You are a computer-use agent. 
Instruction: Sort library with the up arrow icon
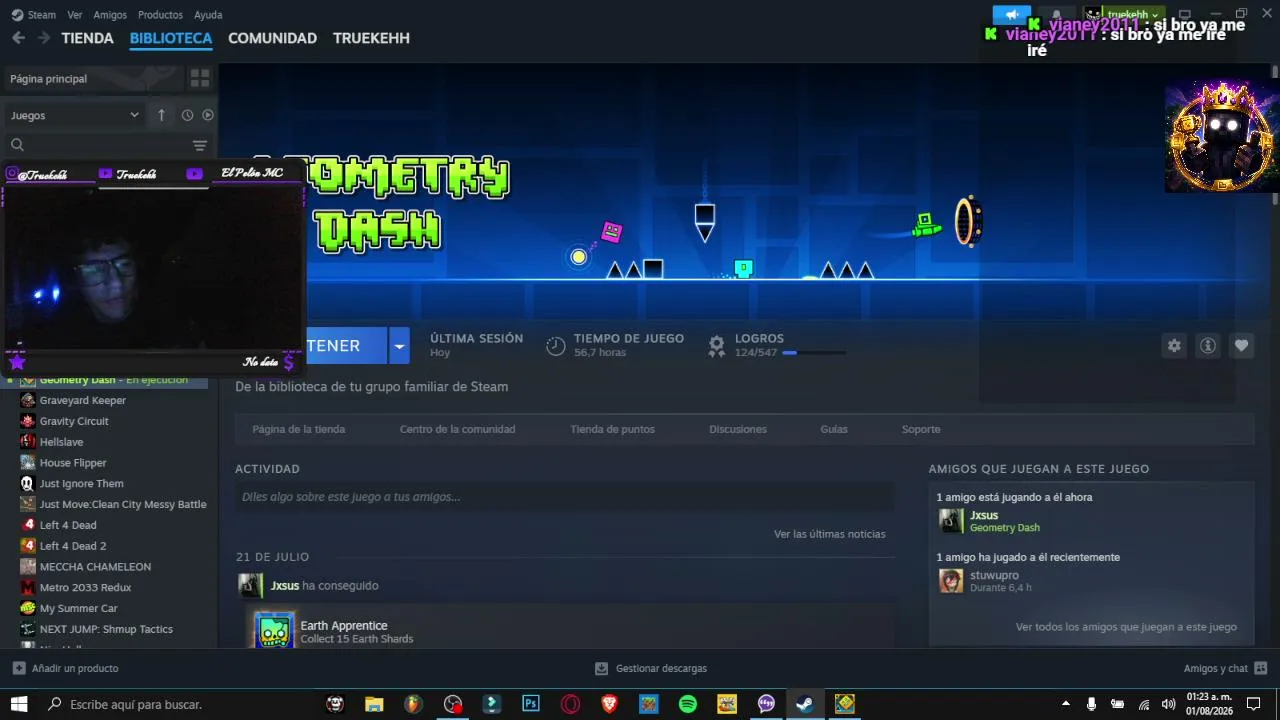pyautogui.click(x=161, y=115)
